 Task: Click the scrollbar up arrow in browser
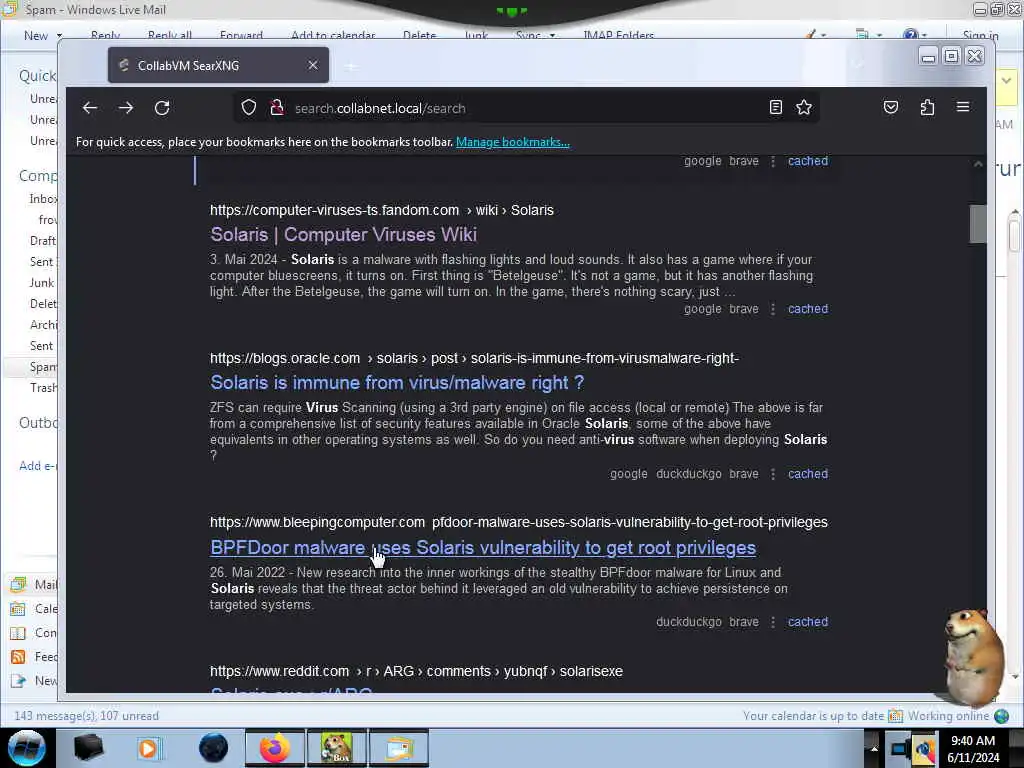point(978,164)
